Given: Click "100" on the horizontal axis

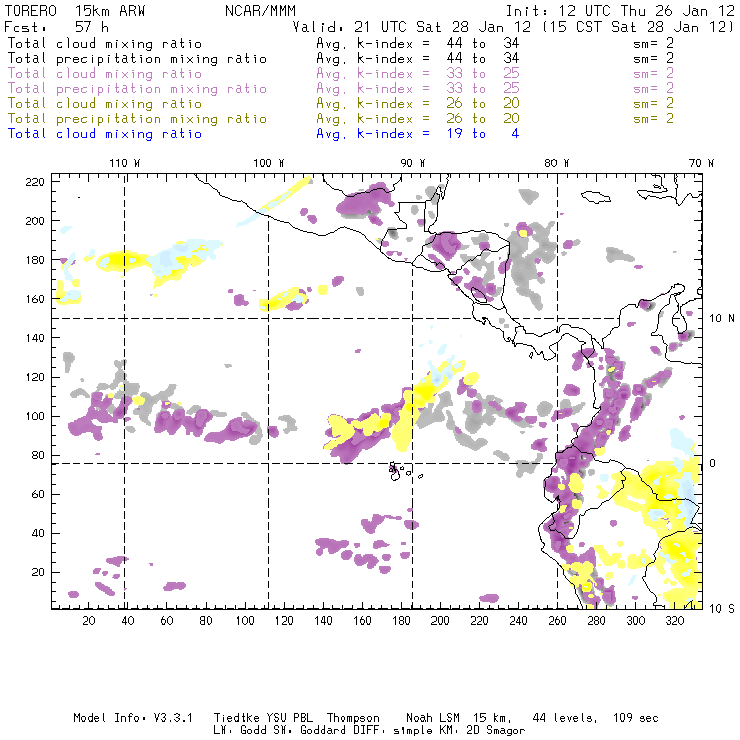Looking at the screenshot, I should click(245, 621).
